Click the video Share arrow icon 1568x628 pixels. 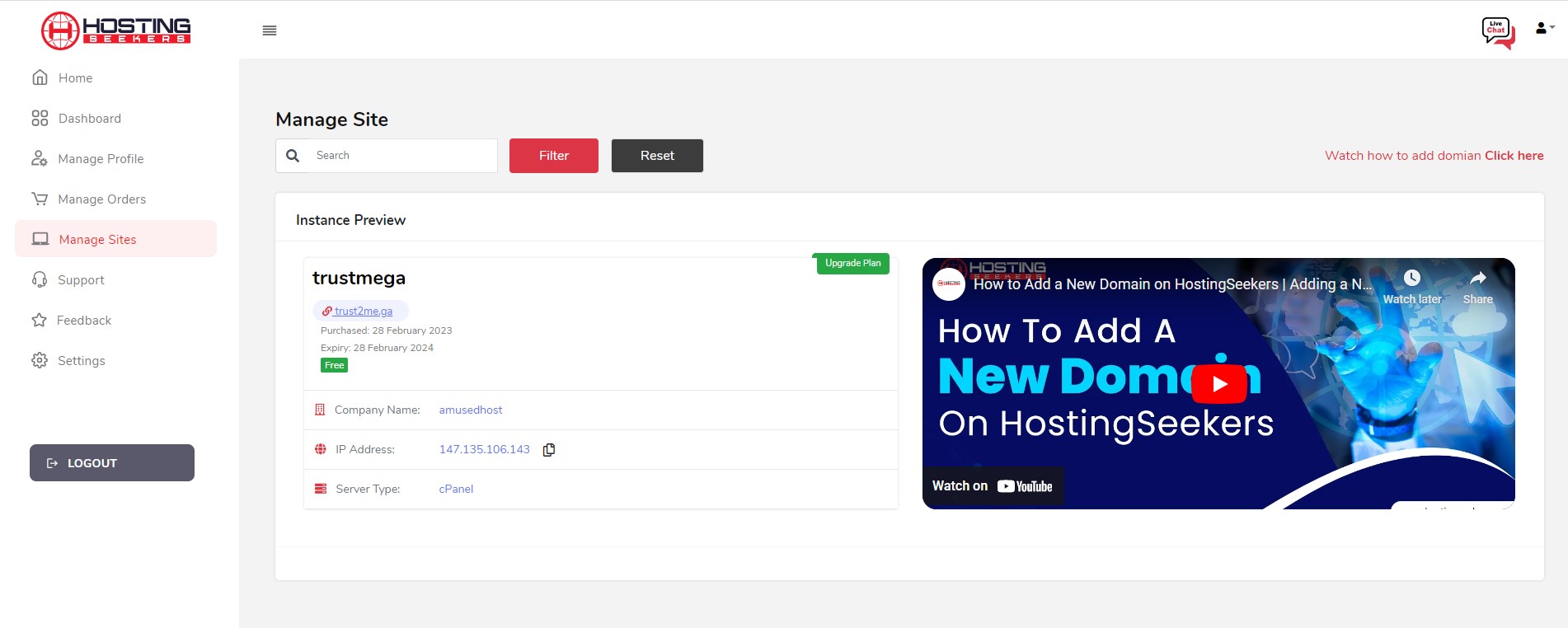(1478, 278)
